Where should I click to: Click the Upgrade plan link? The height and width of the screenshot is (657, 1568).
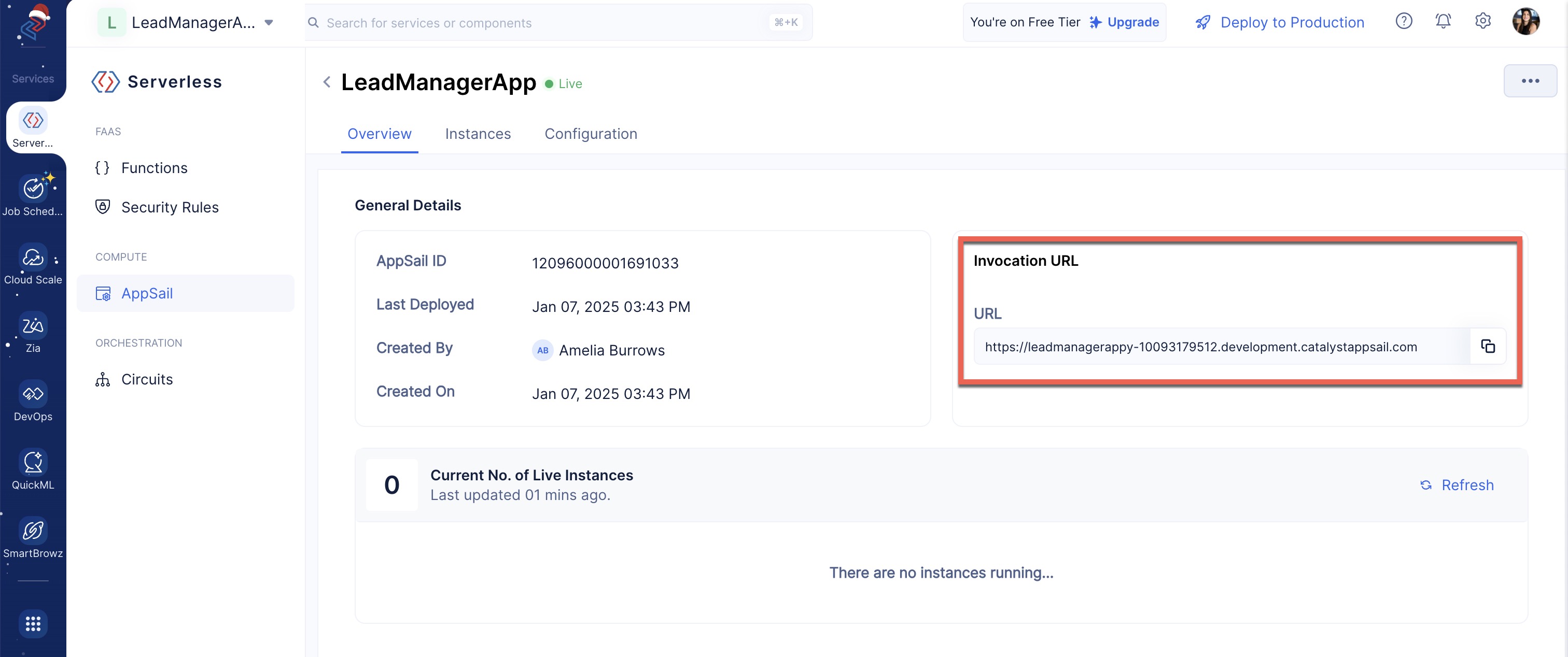[1134, 21]
